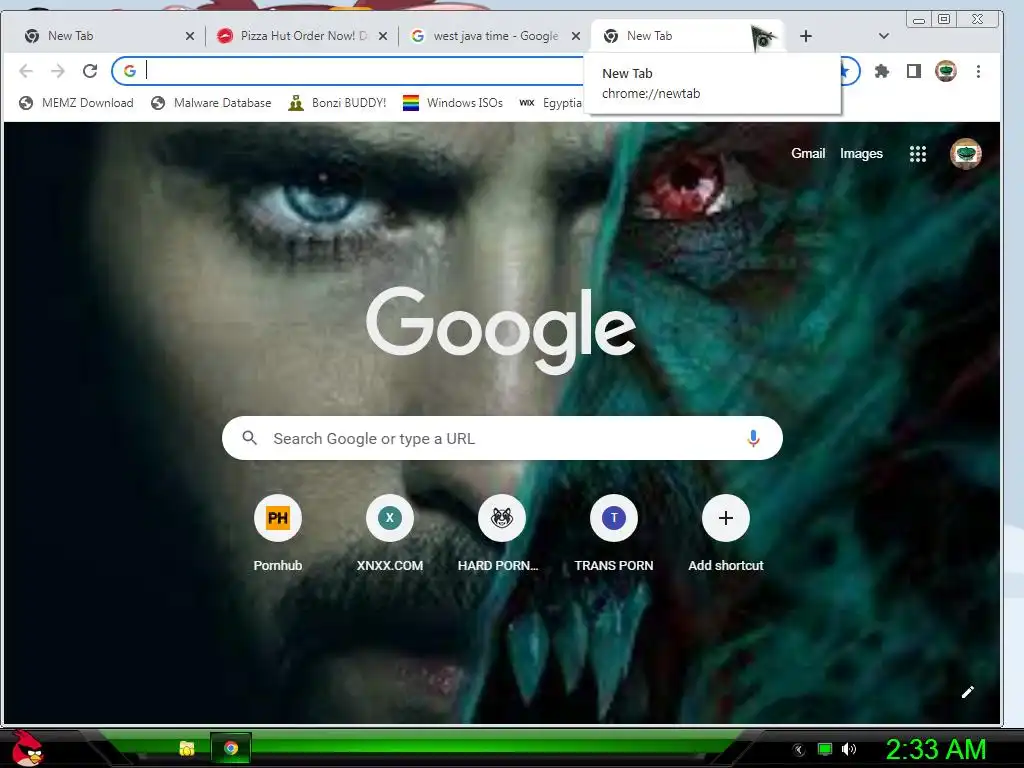1024x768 pixels.
Task: Open a new tab with the plus button
Action: pos(806,36)
